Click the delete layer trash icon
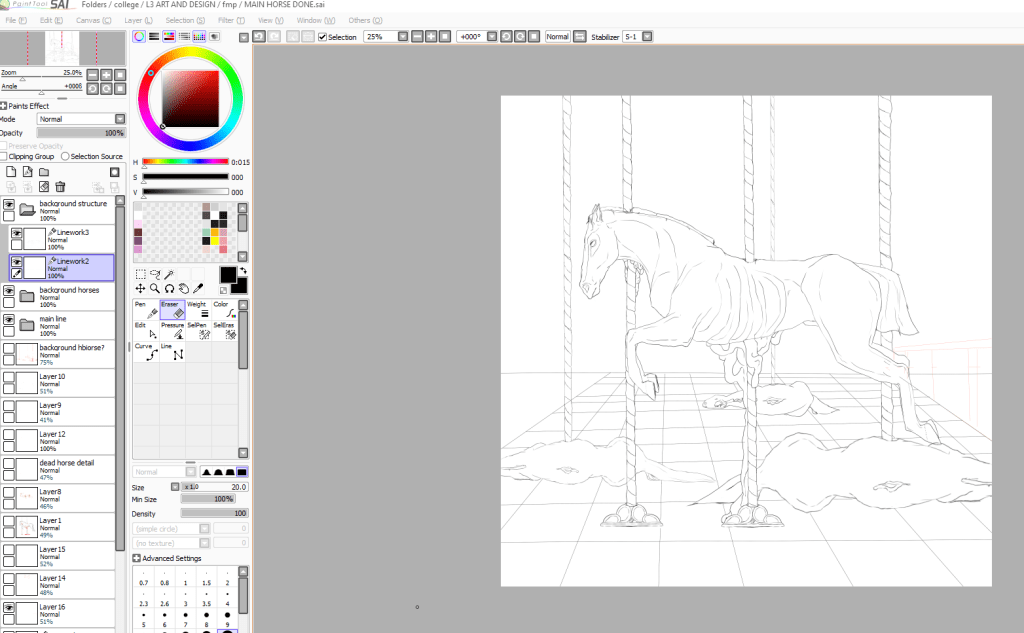1024x633 pixels. (60, 187)
